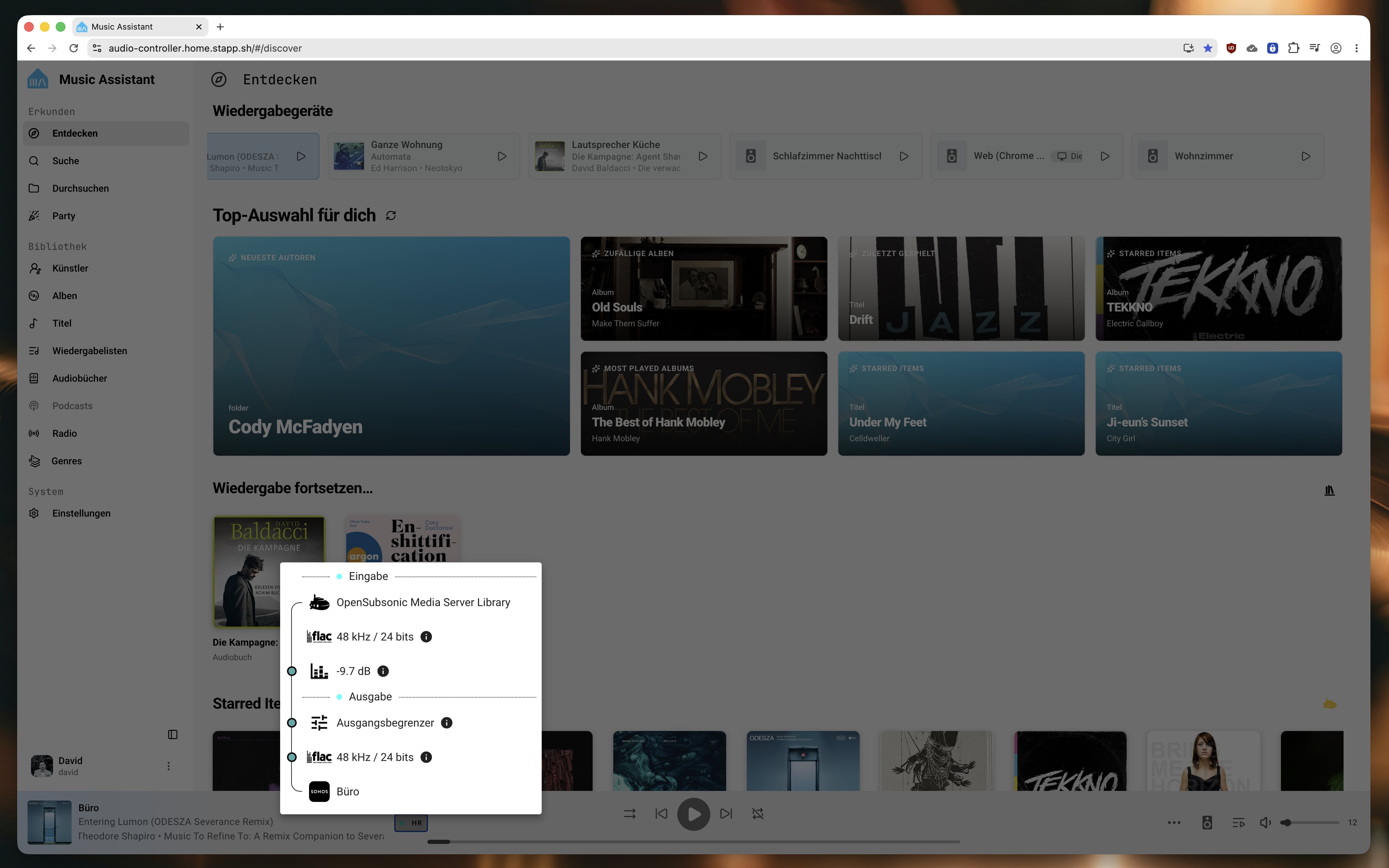Open David user menu three dots
The height and width of the screenshot is (868, 1389).
(168, 766)
